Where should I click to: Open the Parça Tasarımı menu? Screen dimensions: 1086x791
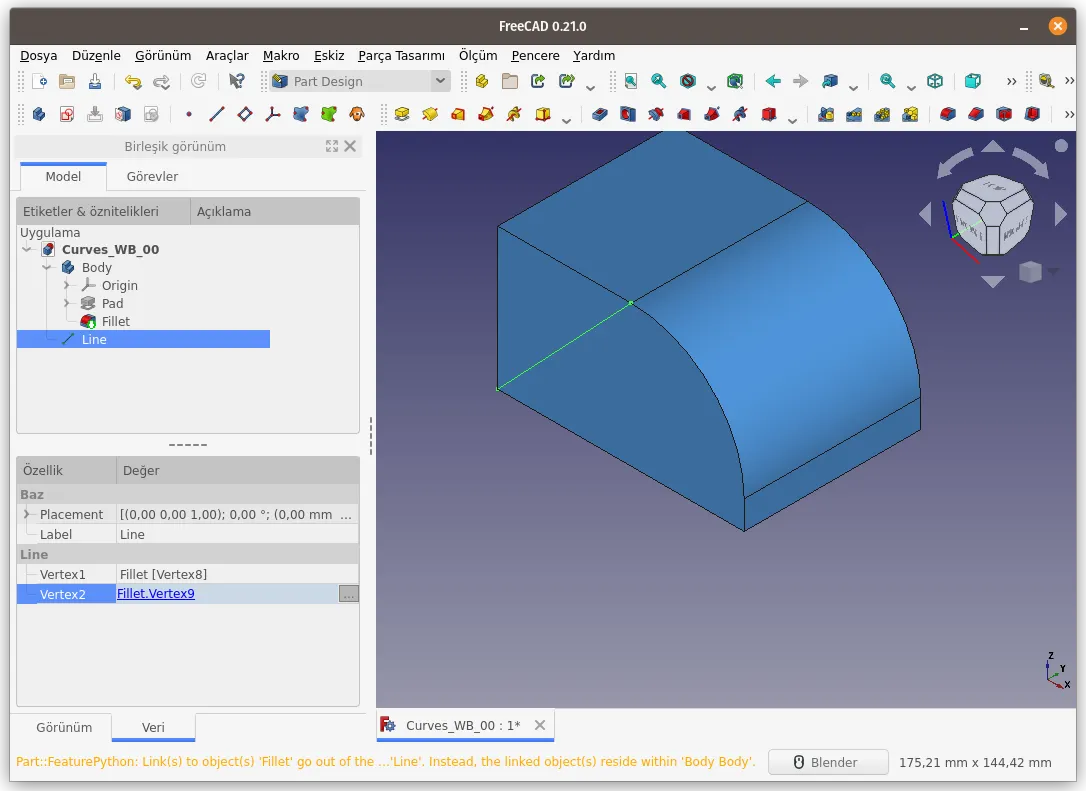pyautogui.click(x=402, y=55)
